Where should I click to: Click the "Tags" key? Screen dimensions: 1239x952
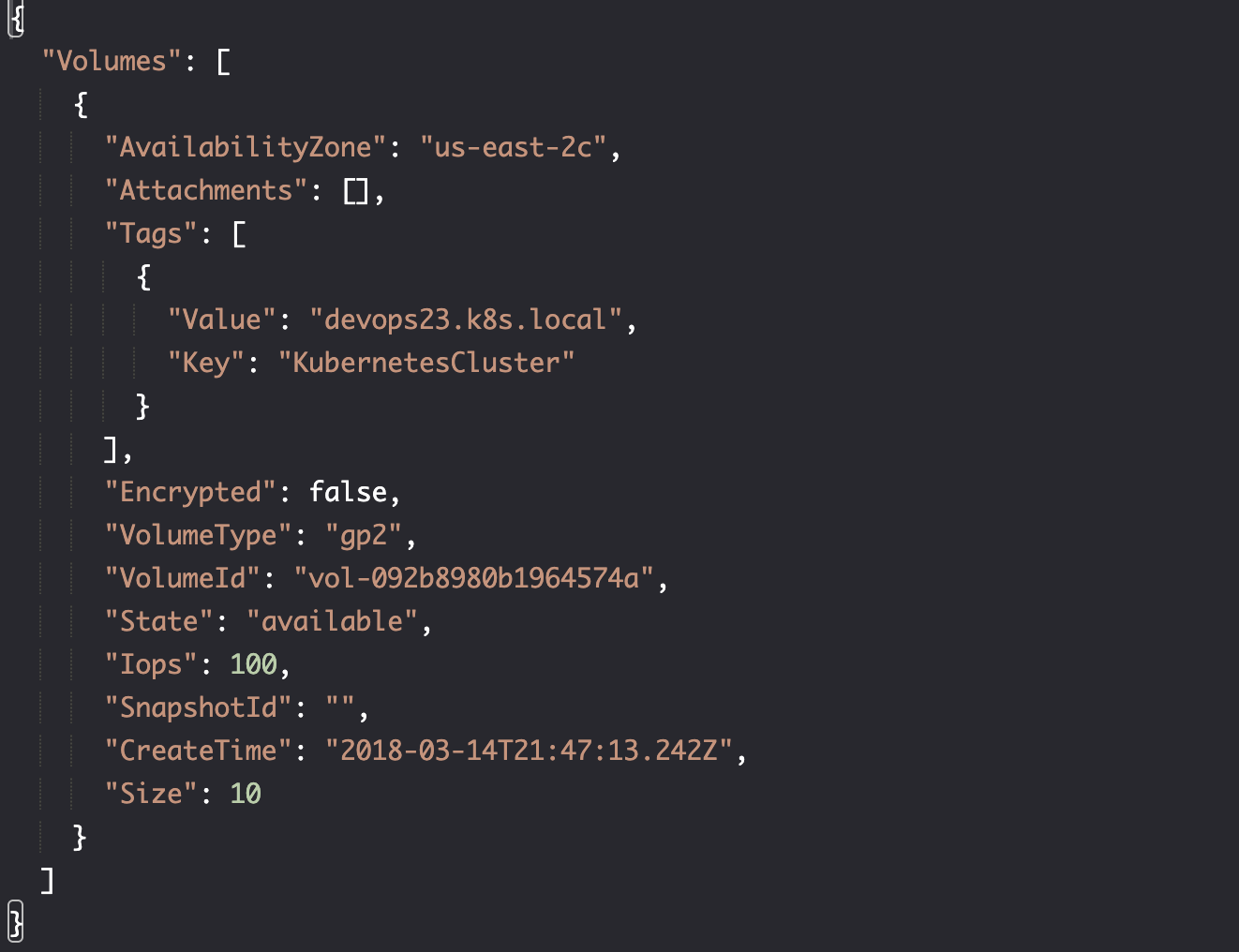click(151, 234)
